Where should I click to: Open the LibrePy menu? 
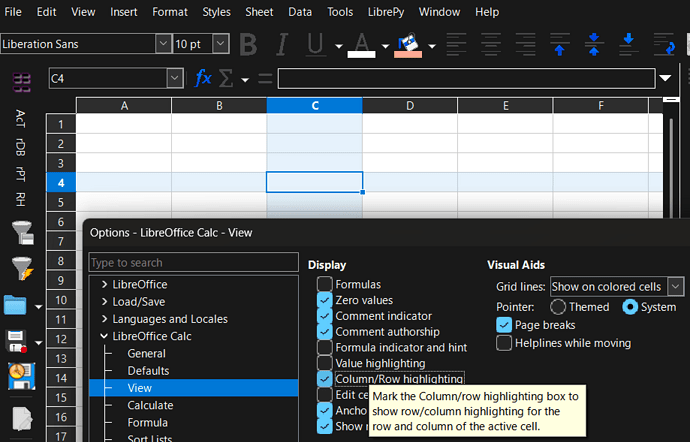(386, 12)
